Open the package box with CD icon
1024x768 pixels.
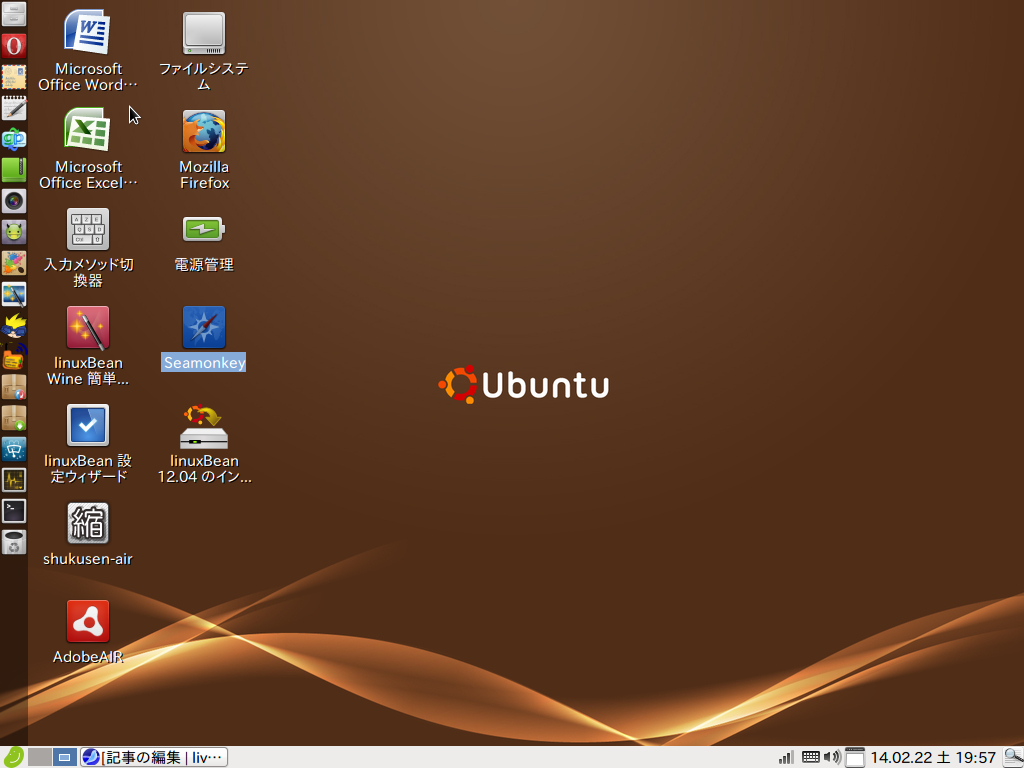point(14,387)
